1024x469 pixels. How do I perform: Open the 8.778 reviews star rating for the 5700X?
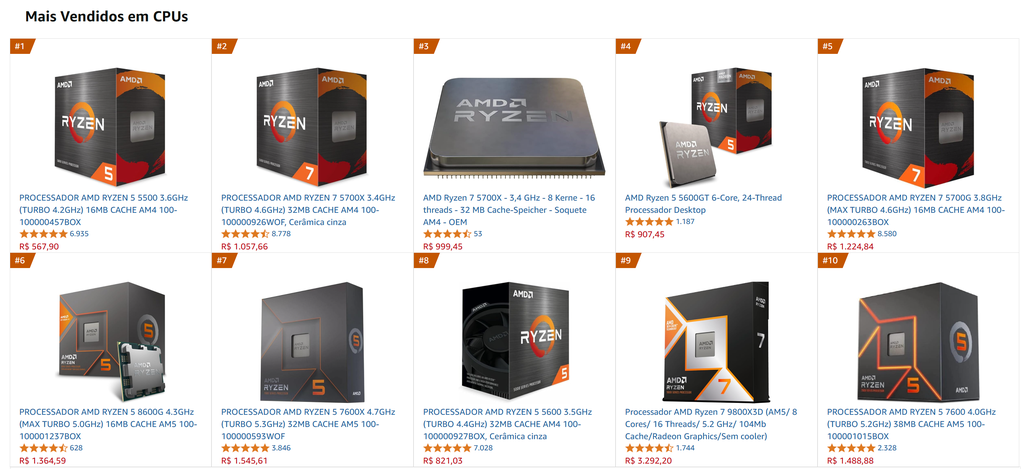click(x=256, y=234)
